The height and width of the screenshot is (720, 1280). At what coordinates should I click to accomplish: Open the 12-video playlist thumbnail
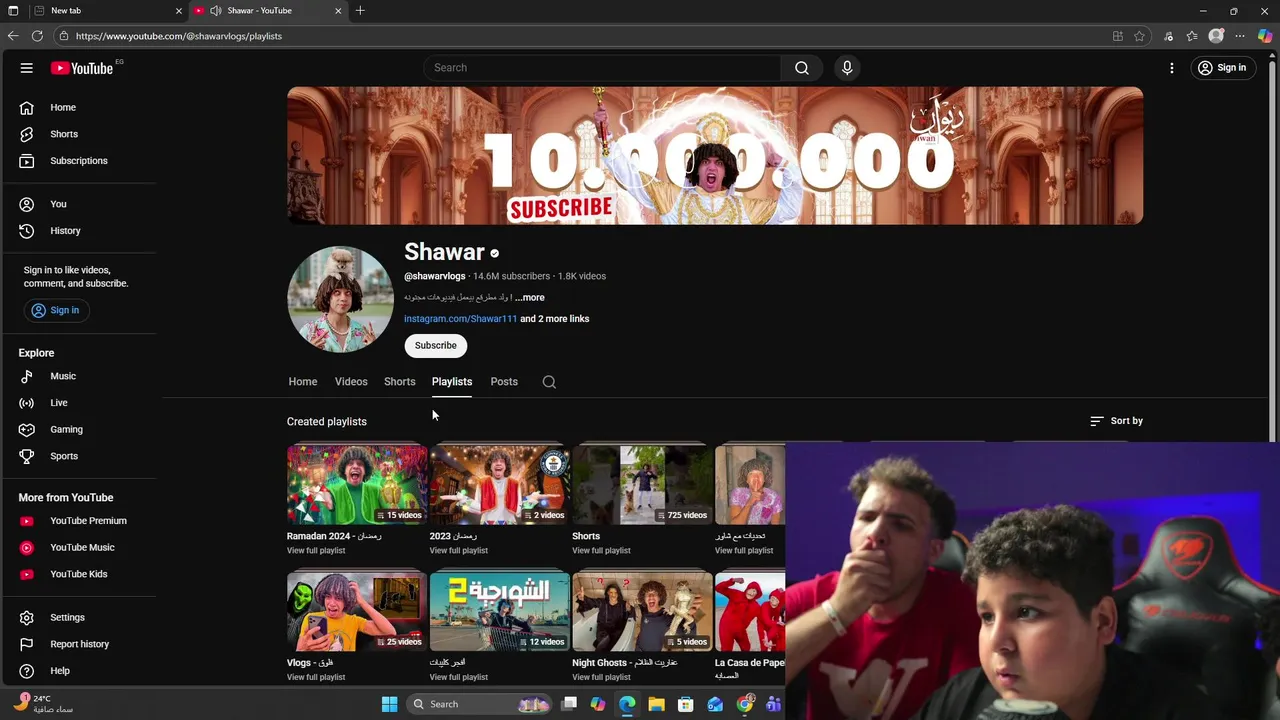pos(500,611)
